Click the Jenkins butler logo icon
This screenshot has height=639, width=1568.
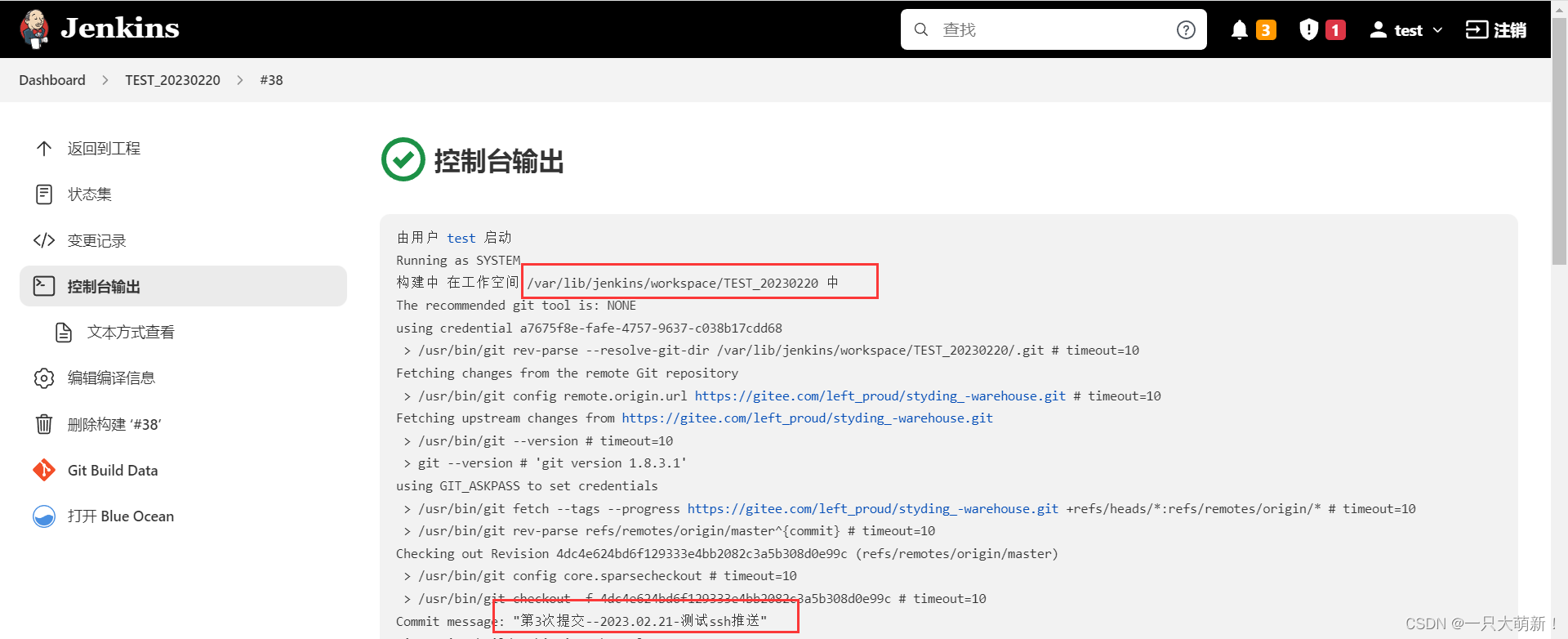tap(34, 29)
